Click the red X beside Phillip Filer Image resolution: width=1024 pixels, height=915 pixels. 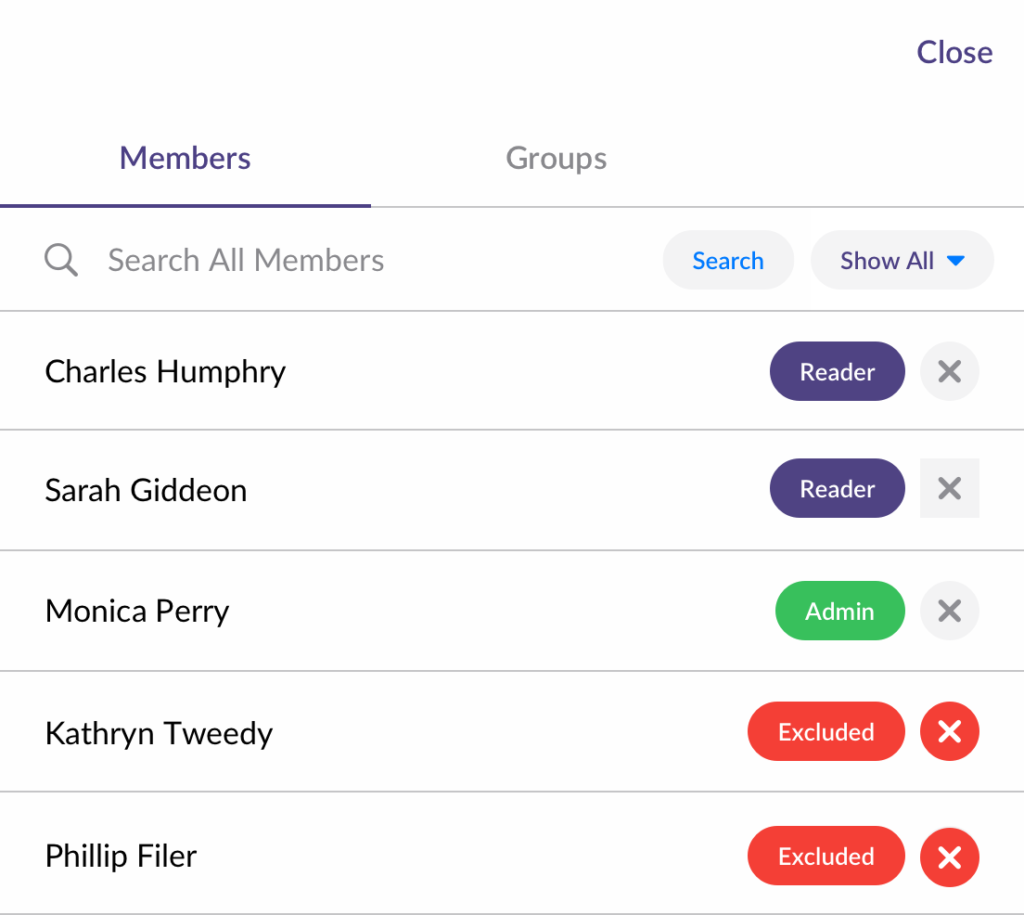coord(949,856)
